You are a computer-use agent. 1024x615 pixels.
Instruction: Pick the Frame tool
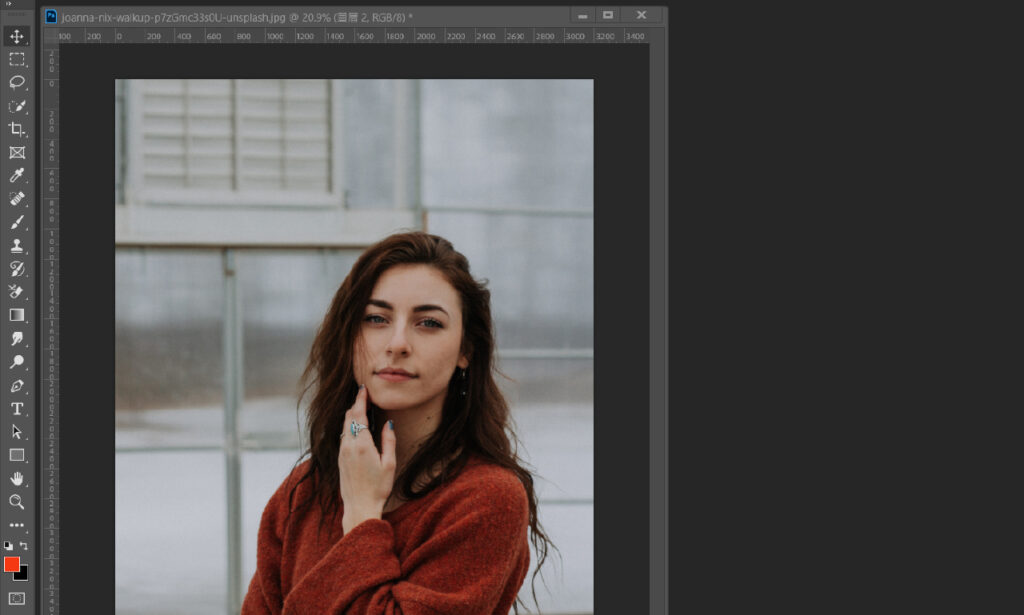tap(17, 153)
